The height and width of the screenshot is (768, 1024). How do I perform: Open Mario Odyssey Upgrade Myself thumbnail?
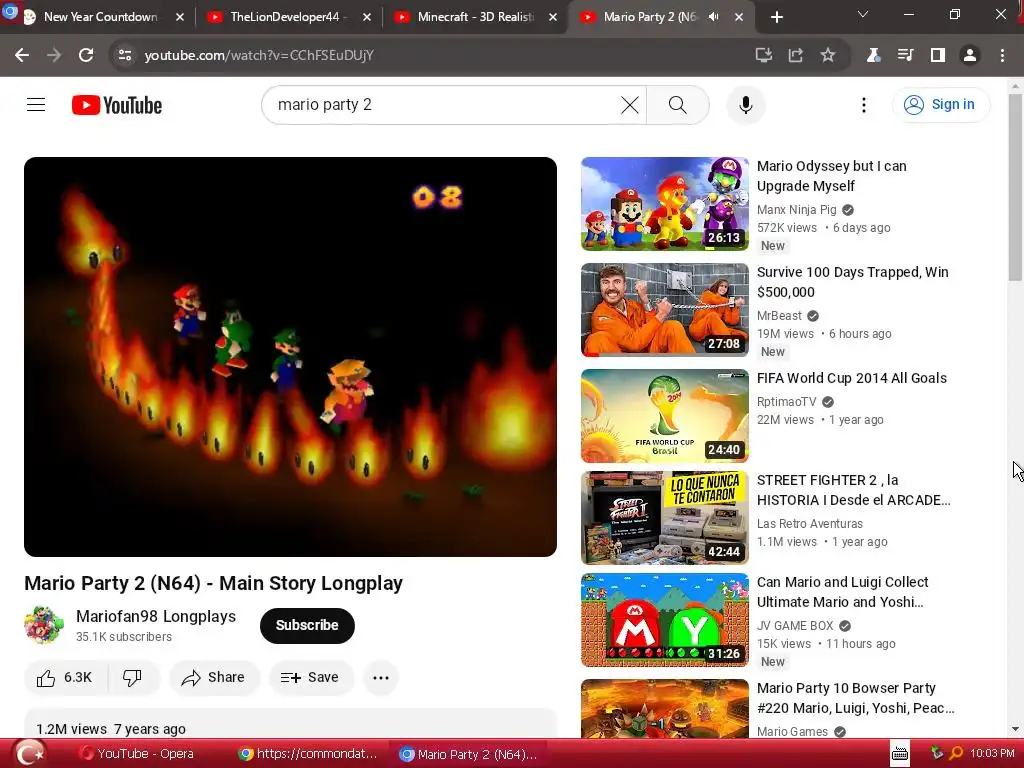[665, 204]
